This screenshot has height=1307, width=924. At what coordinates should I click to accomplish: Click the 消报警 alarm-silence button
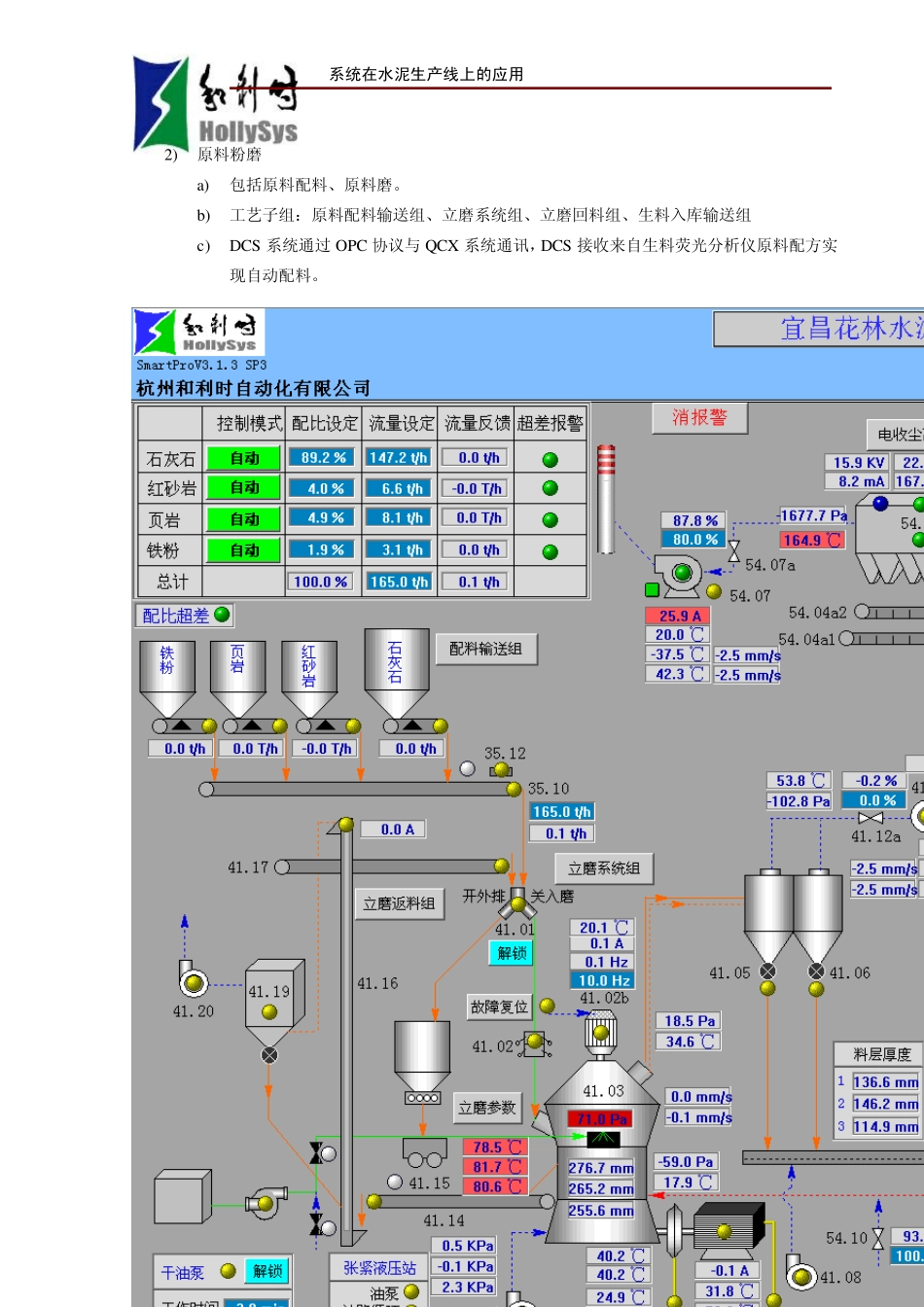click(700, 418)
